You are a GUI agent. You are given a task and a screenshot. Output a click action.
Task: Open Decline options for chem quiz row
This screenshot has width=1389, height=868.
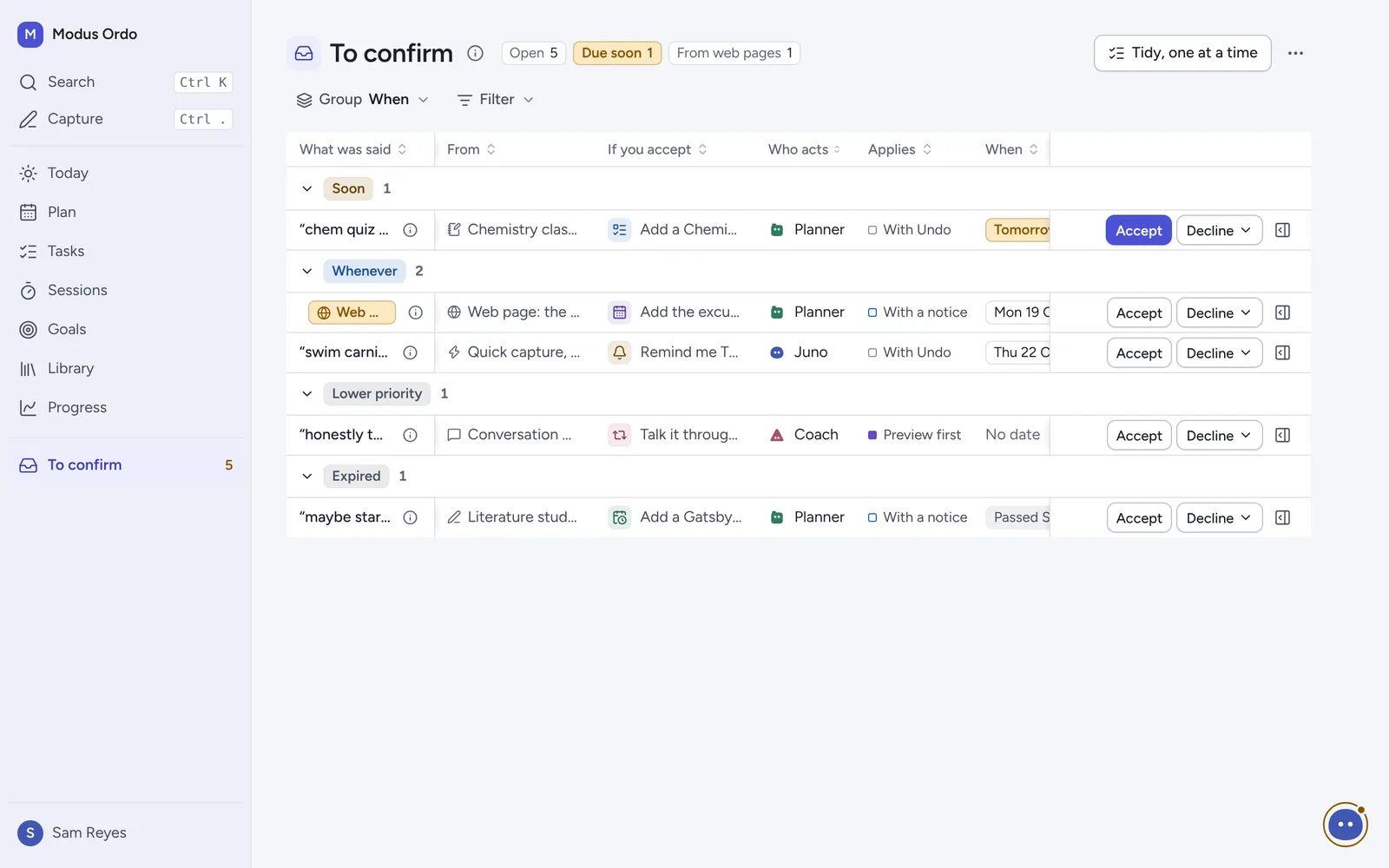tap(1219, 230)
